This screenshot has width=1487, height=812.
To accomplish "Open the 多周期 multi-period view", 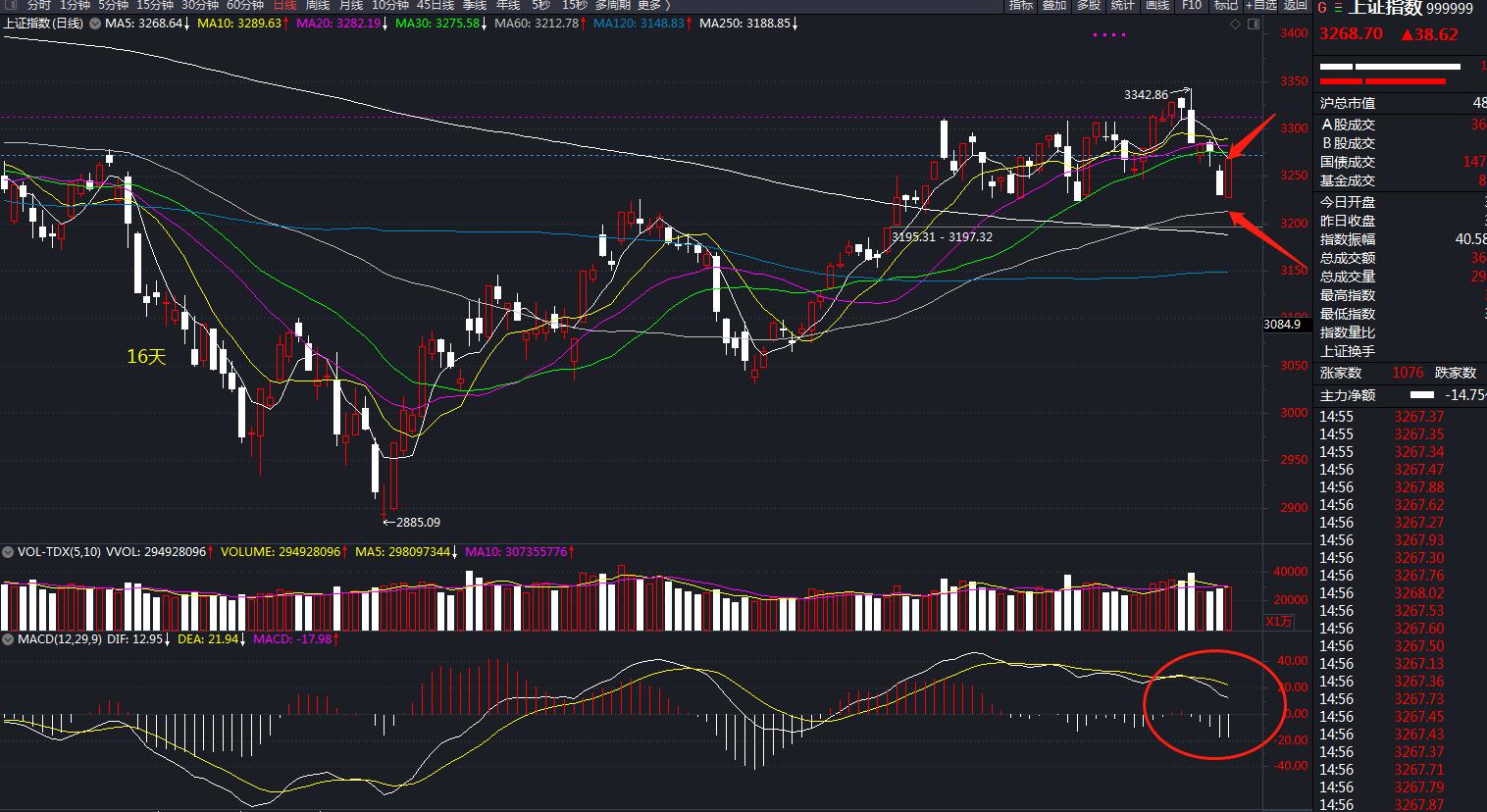I will [x=613, y=6].
